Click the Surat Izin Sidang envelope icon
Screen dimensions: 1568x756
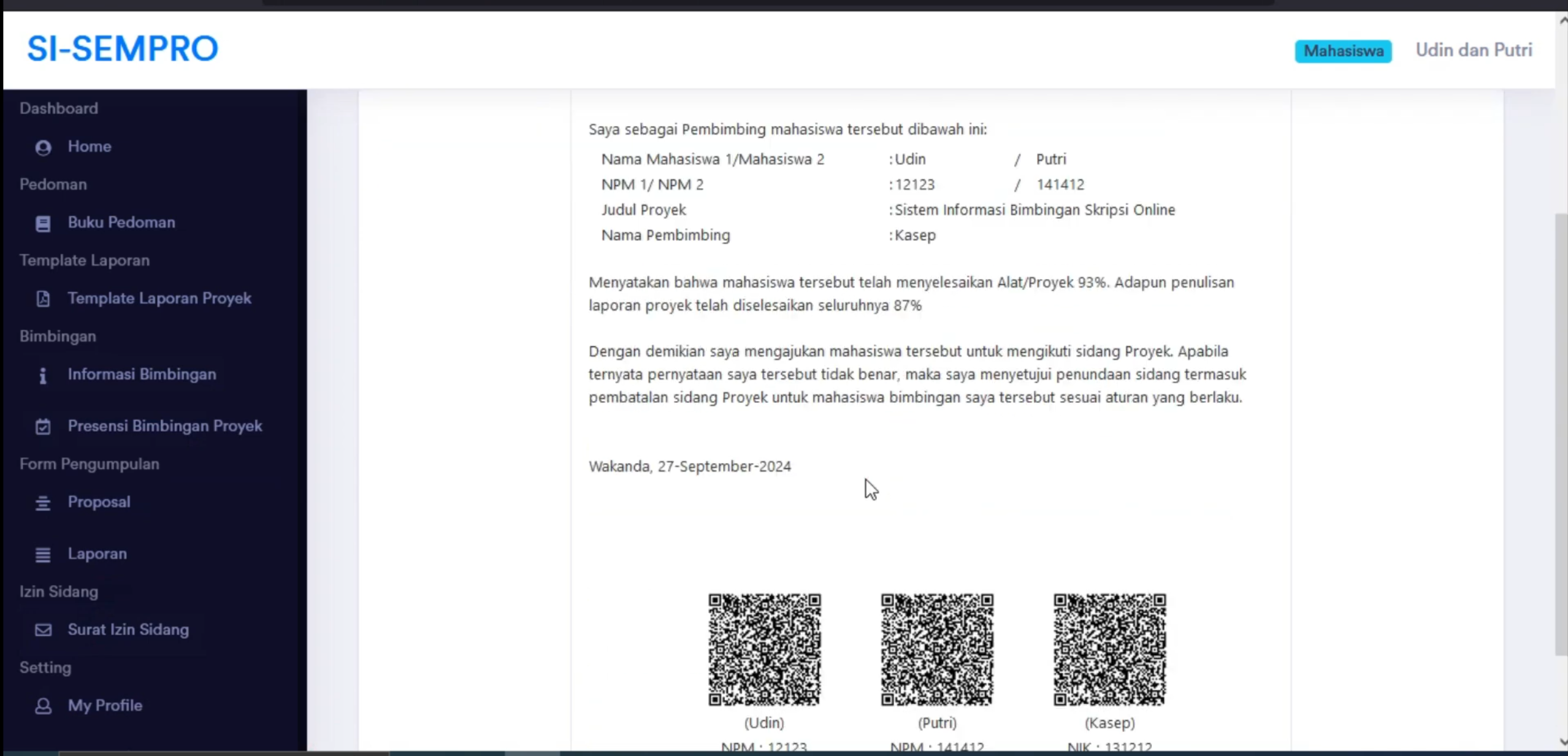(x=43, y=630)
